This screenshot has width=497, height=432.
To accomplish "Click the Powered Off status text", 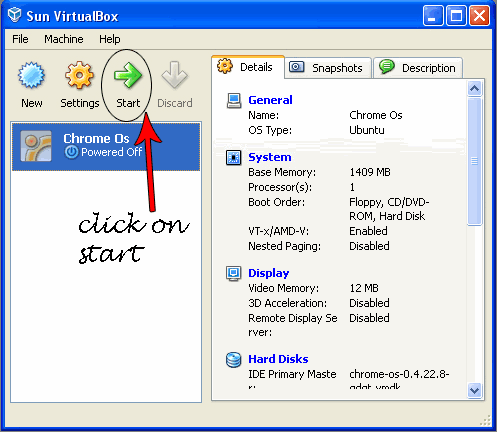I will [x=112, y=152].
